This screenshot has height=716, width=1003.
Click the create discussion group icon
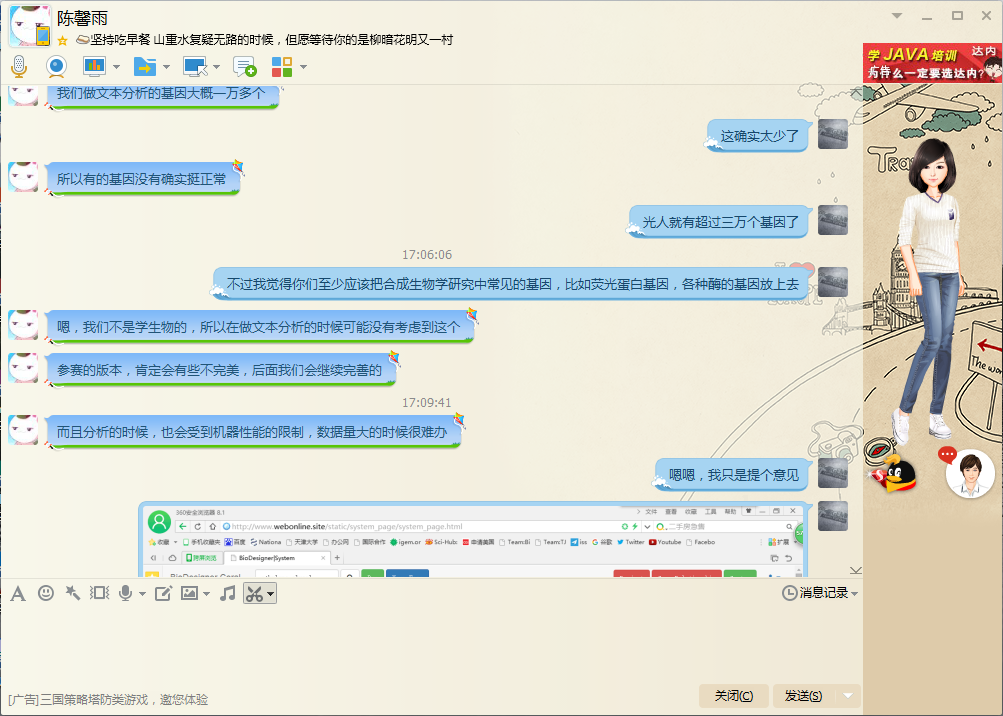(x=244, y=67)
